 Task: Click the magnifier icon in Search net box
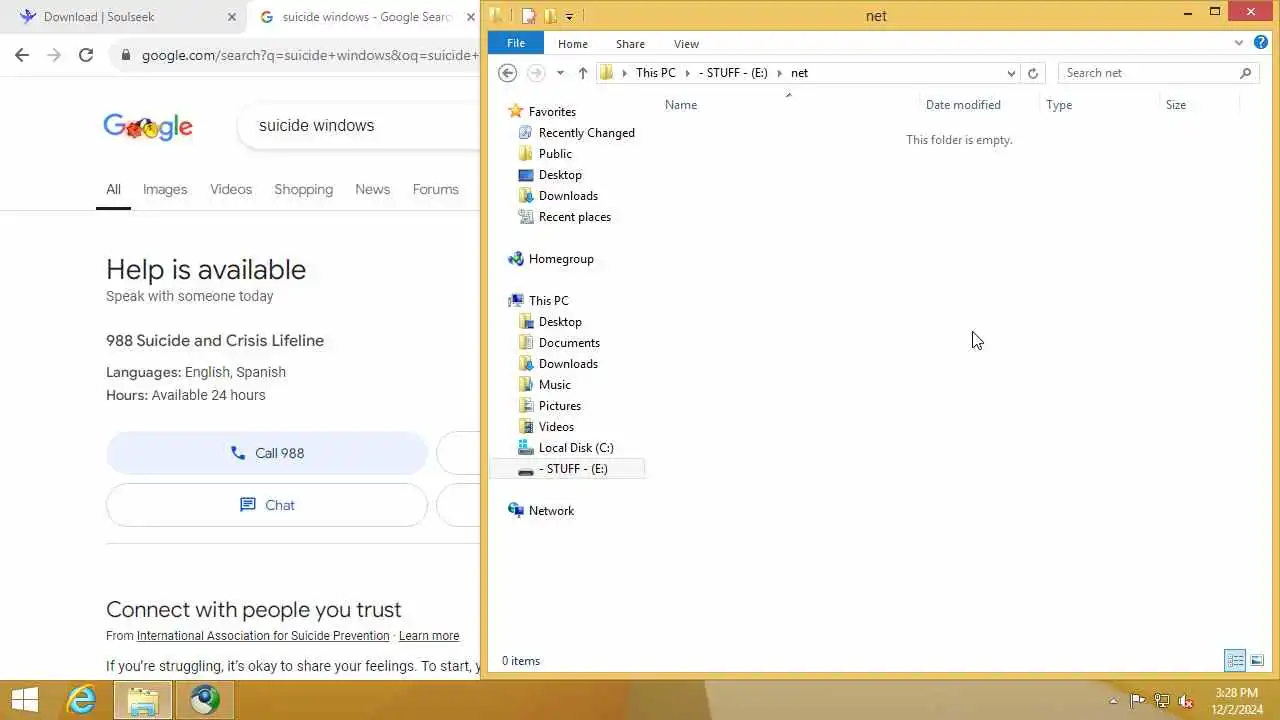pos(1245,73)
